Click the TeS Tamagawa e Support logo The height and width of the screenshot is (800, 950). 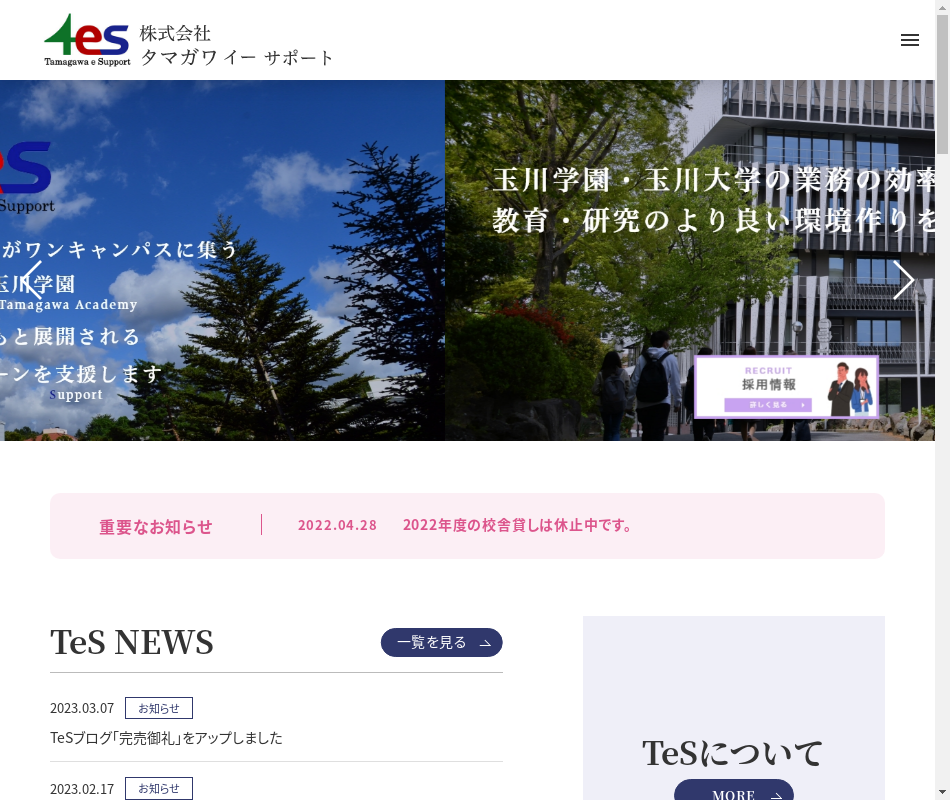(87, 40)
